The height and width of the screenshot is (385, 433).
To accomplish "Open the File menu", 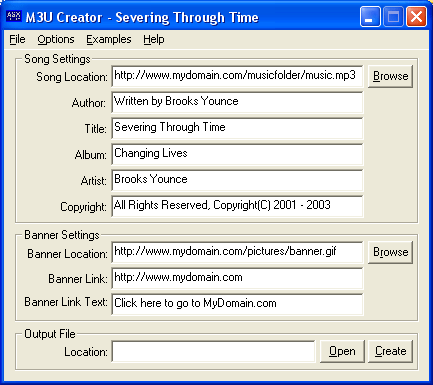I will click(17, 39).
